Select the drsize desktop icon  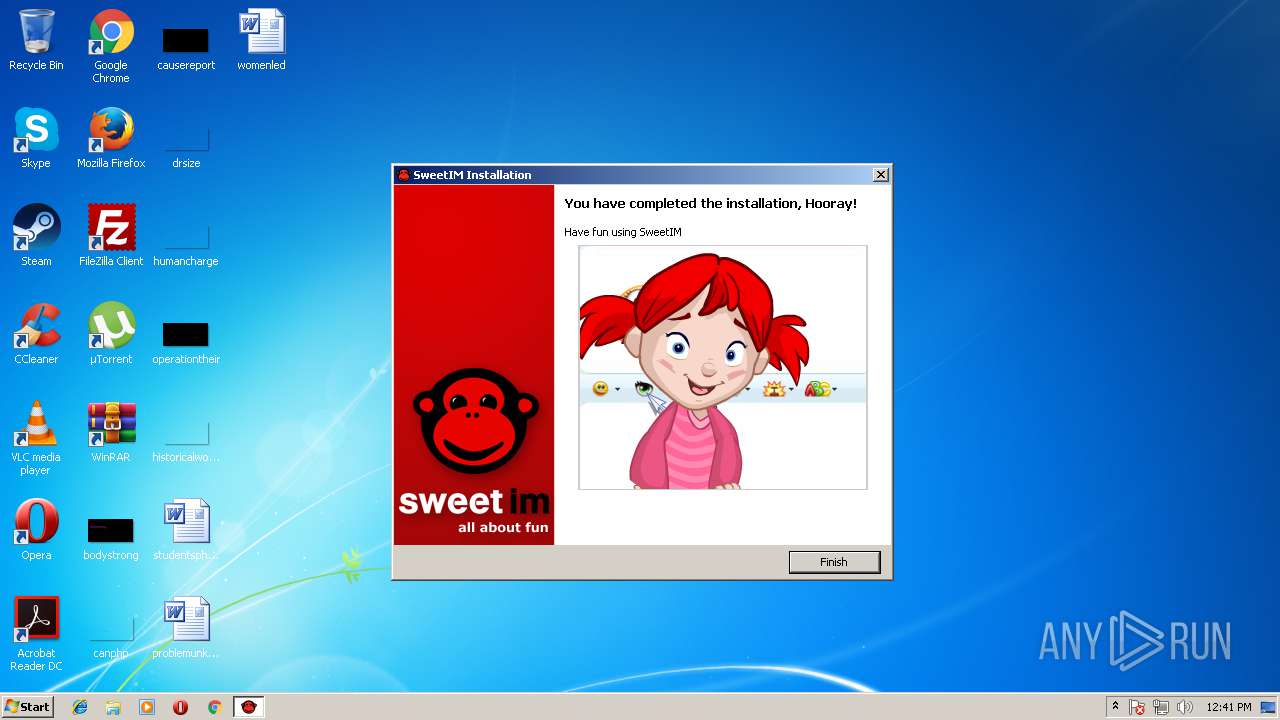coord(186,145)
